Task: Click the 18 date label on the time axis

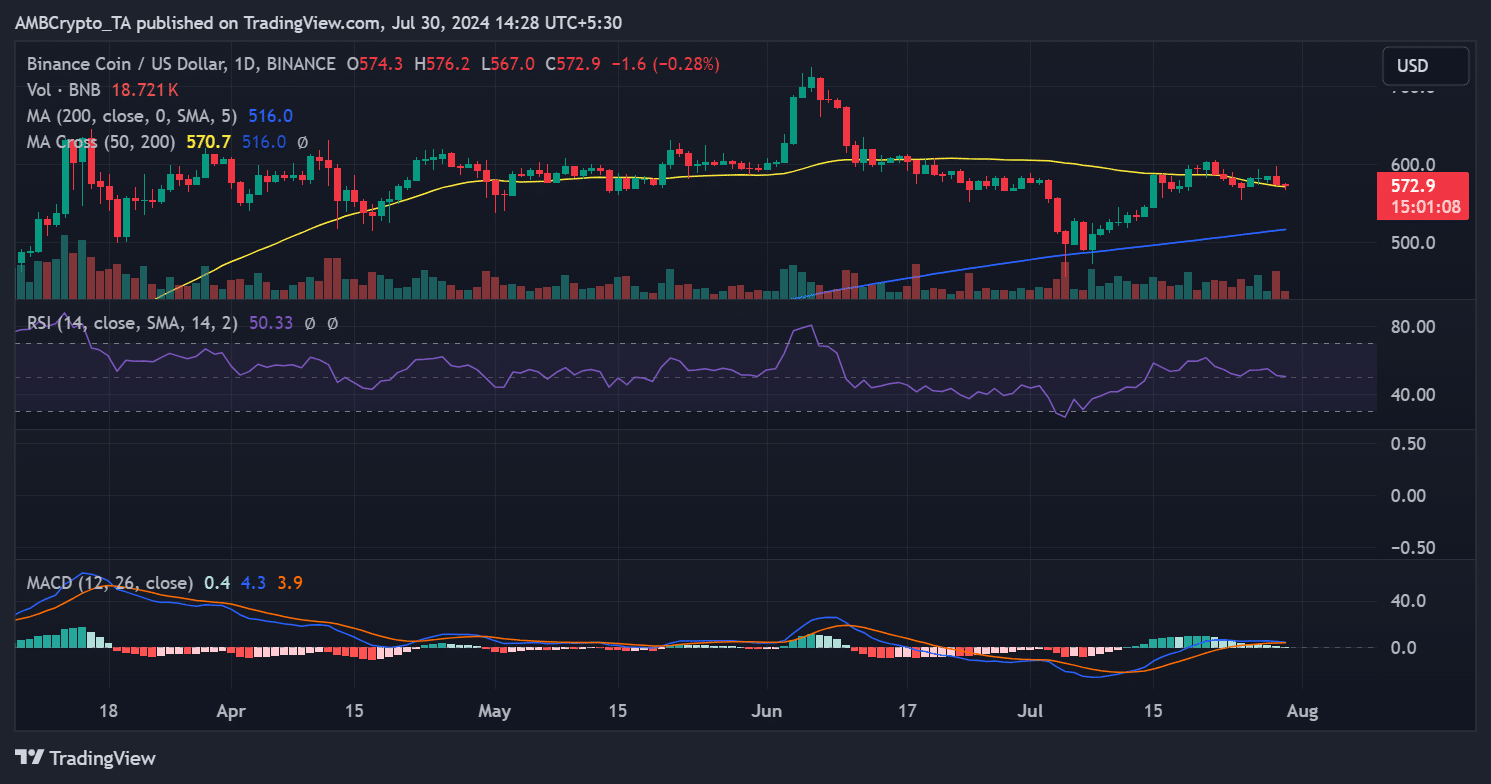Action: 108,711
